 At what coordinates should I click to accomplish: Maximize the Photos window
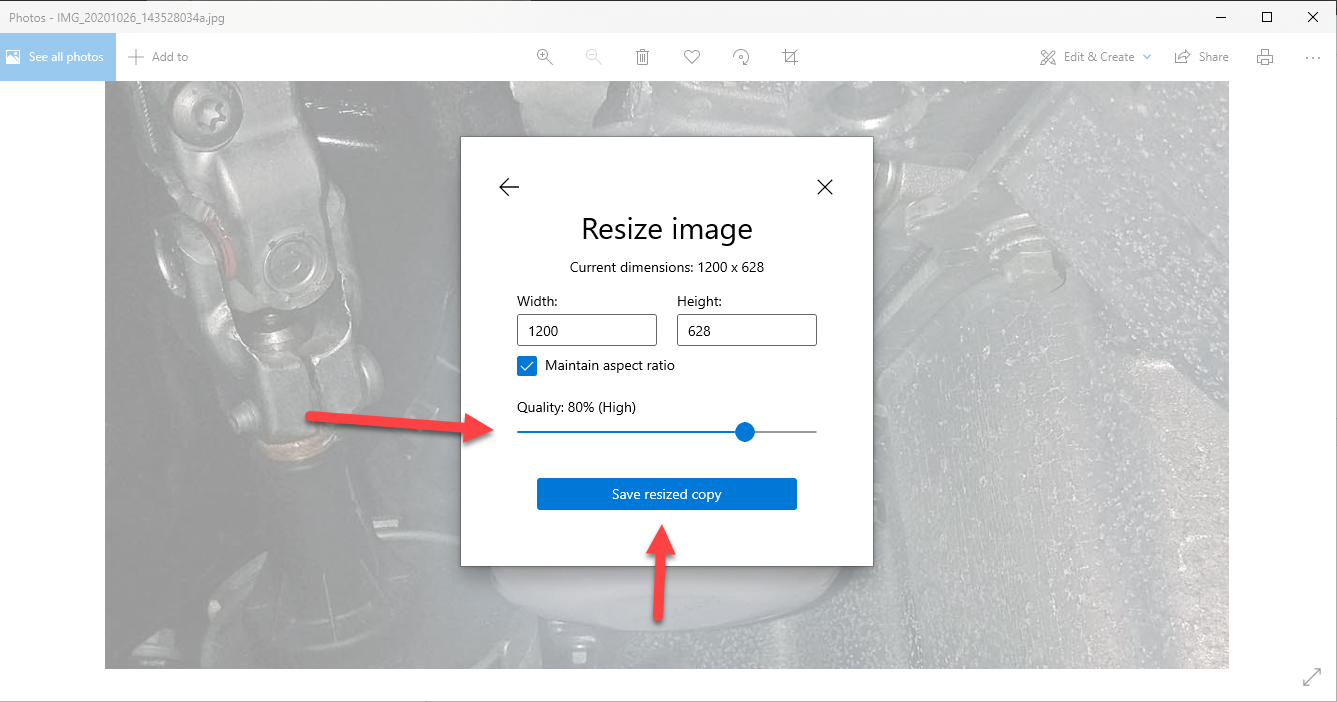coord(1267,17)
